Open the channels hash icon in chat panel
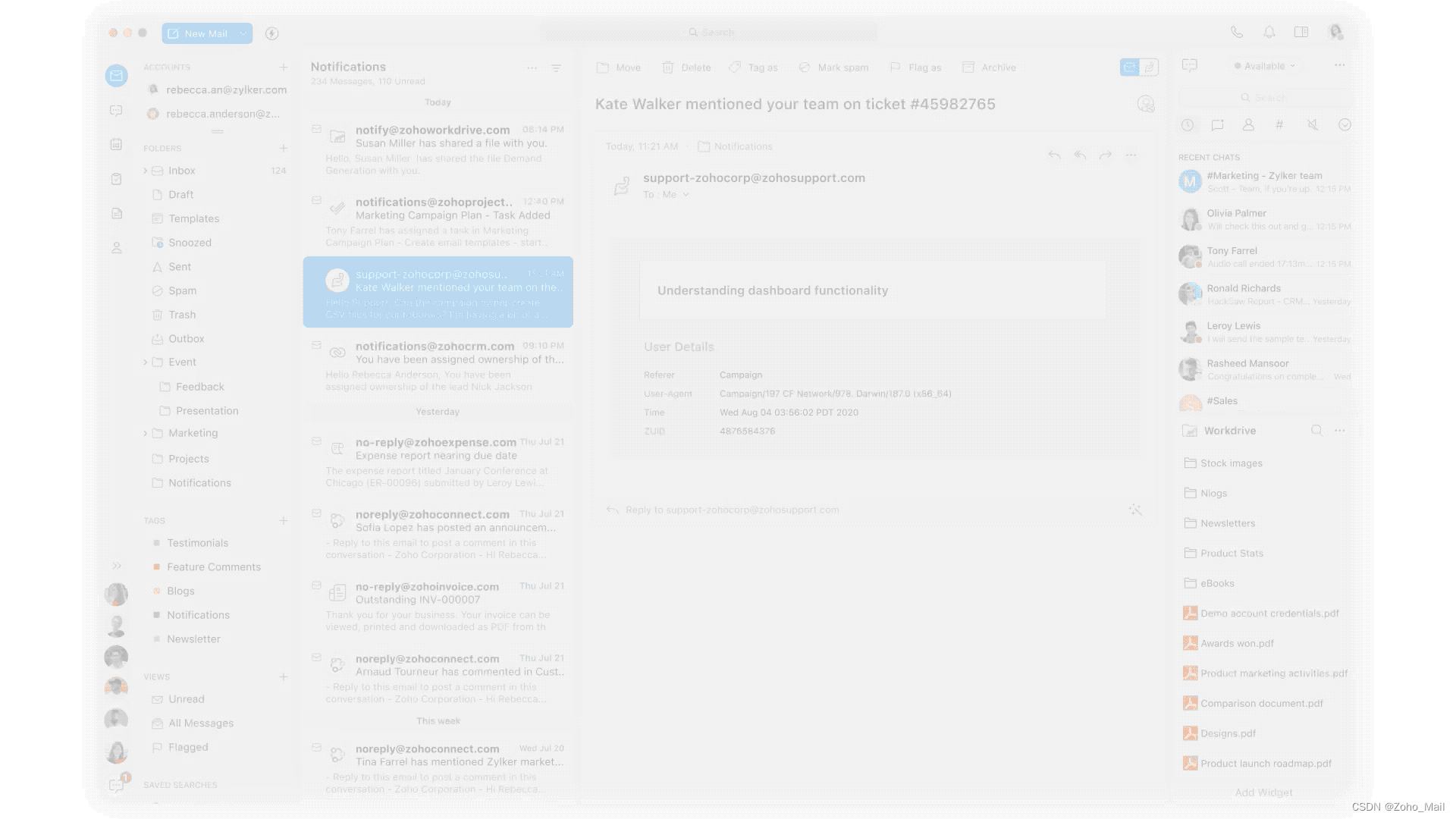1456x819 pixels. [x=1279, y=125]
